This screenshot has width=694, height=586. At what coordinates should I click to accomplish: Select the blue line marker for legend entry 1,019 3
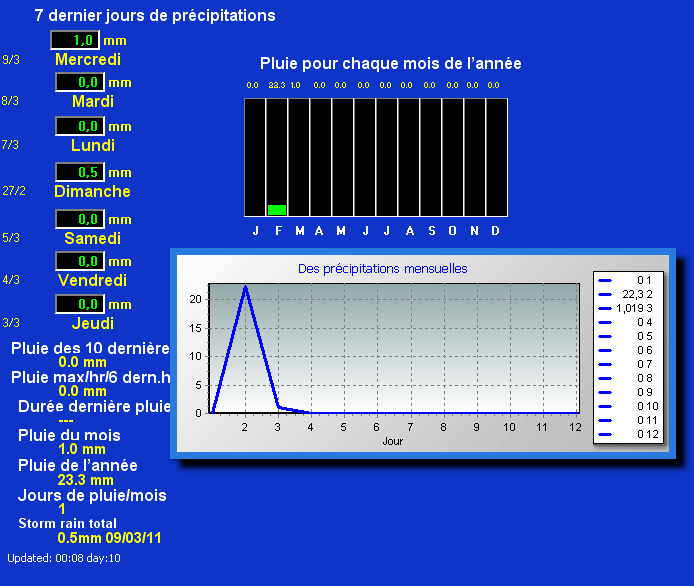pyautogui.click(x=605, y=308)
